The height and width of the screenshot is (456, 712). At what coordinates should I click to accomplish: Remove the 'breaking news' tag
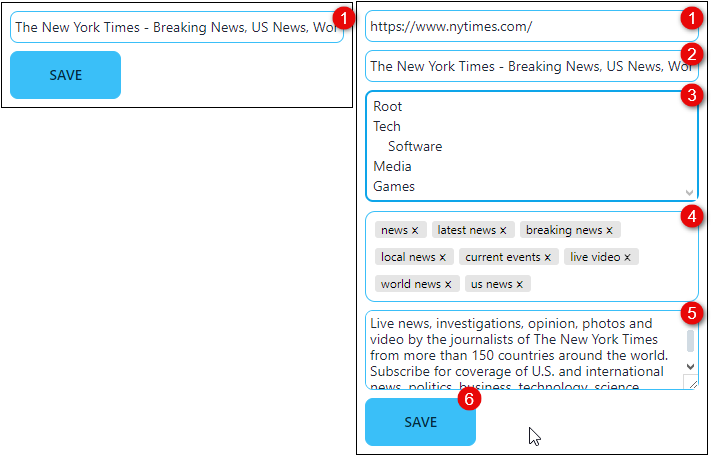point(609,231)
